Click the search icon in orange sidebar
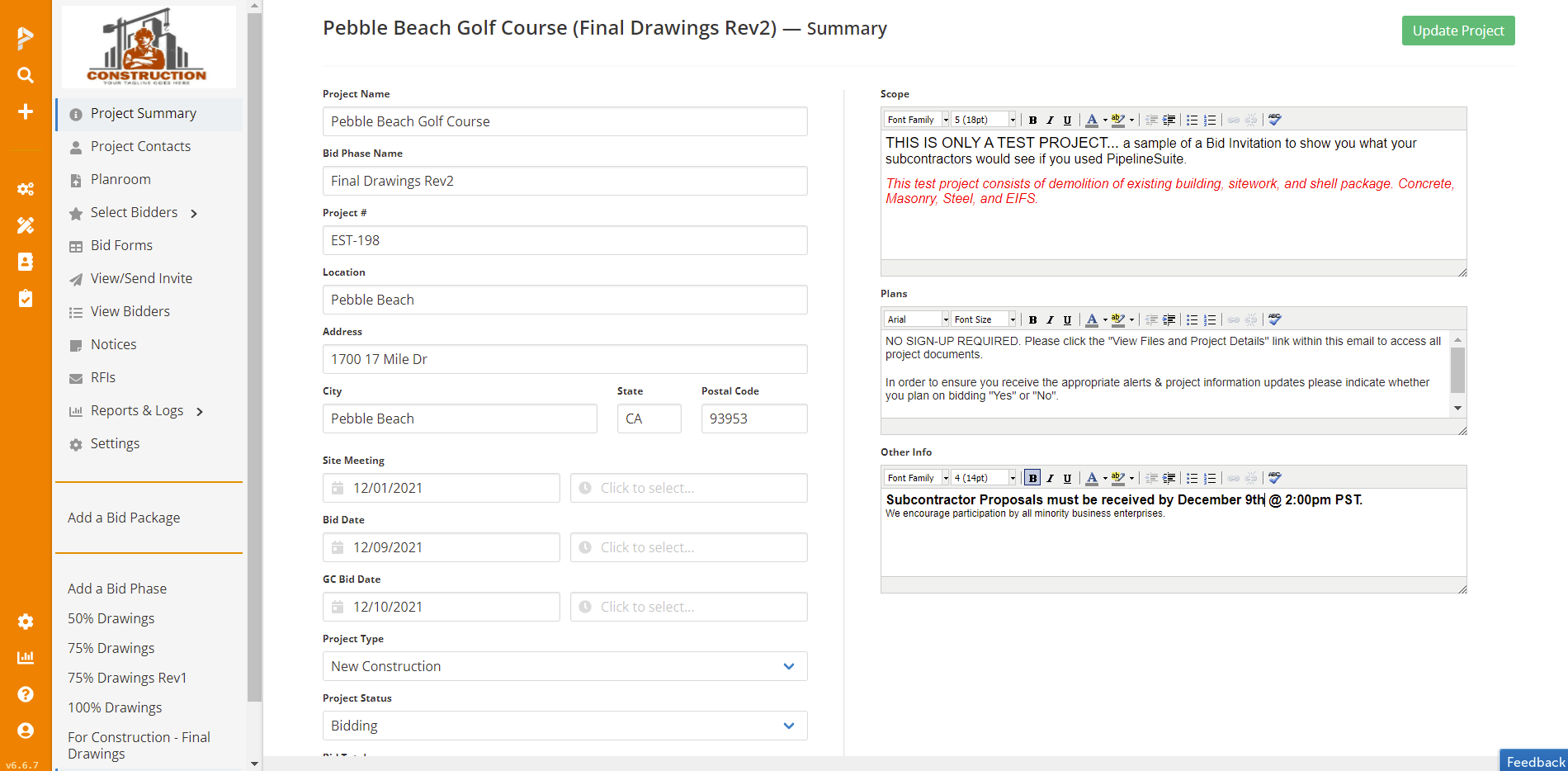1568x771 pixels. click(26, 75)
